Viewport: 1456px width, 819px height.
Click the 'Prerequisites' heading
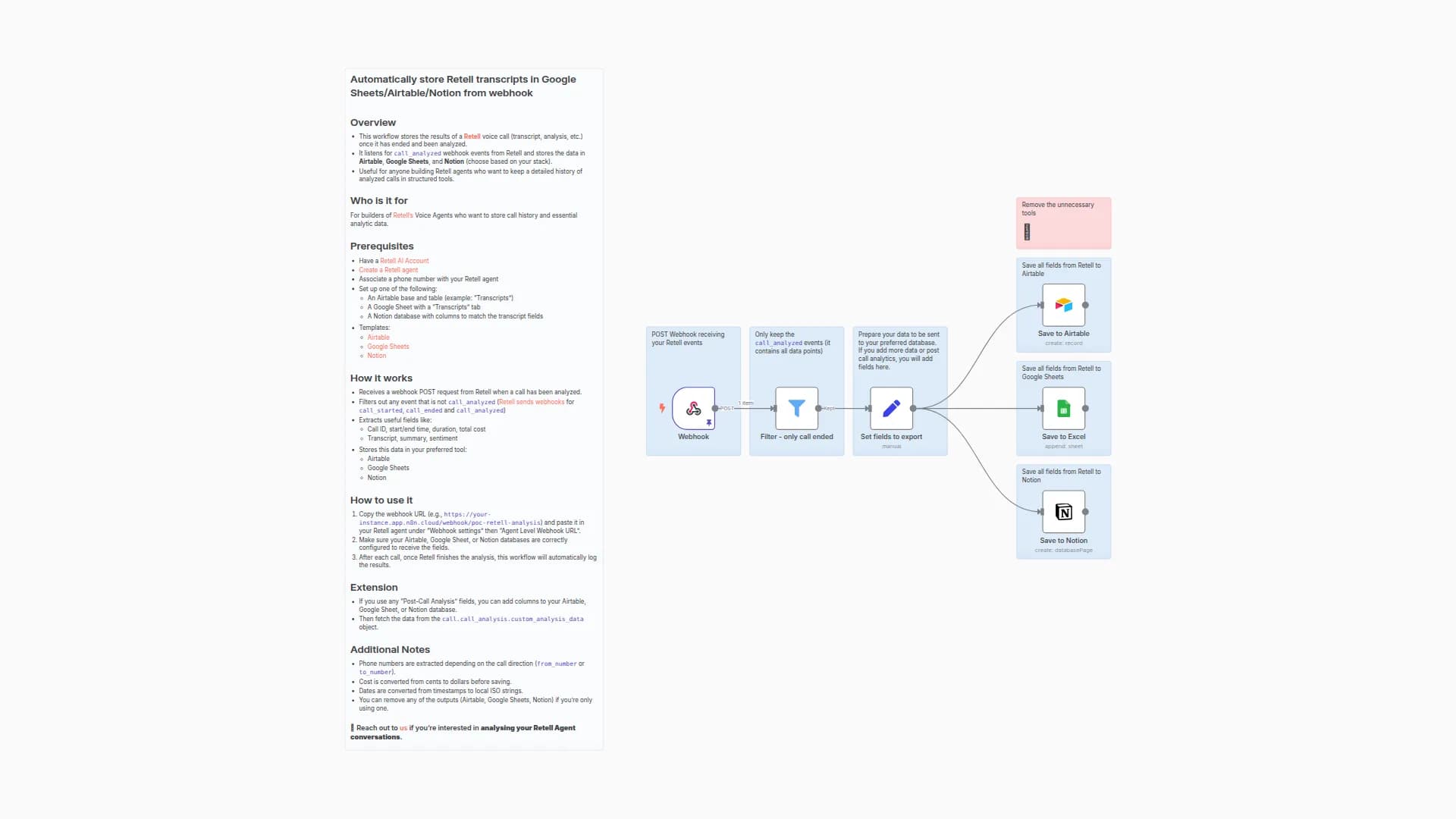[x=381, y=246]
